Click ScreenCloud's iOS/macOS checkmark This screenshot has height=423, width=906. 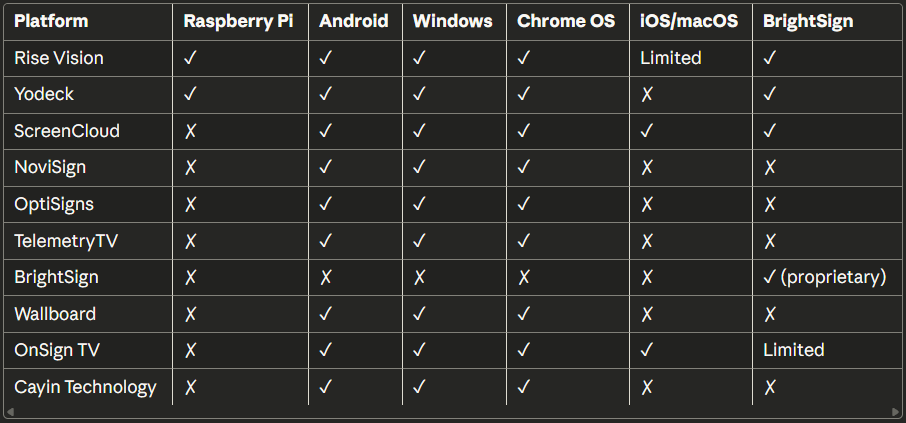tap(647, 131)
